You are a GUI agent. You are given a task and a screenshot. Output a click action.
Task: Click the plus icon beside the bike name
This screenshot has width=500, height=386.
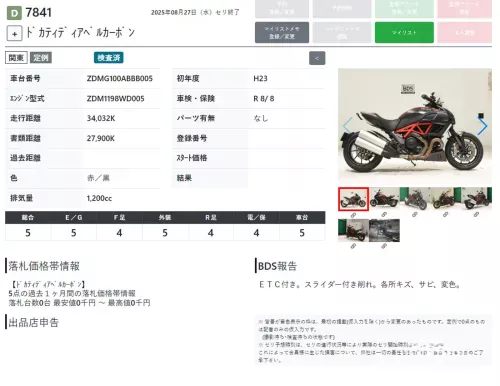coord(14,33)
